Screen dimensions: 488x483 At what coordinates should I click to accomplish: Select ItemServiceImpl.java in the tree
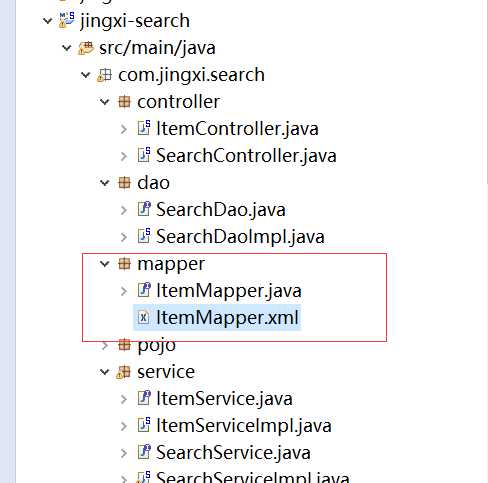tap(244, 426)
